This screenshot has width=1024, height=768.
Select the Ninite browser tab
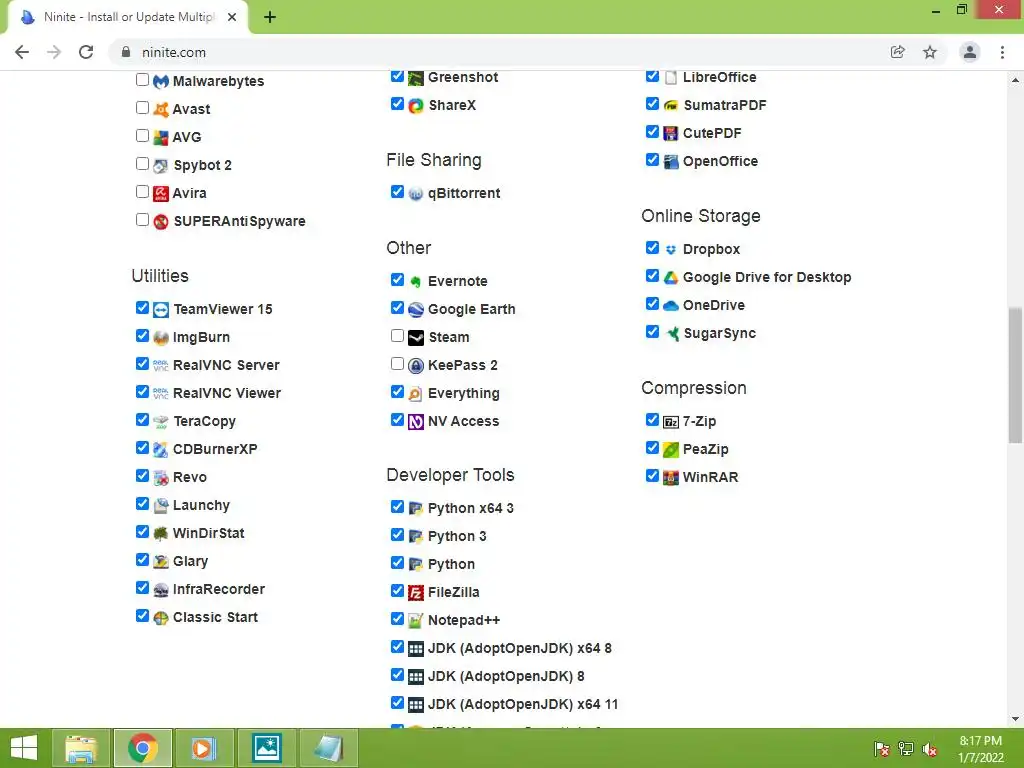(128, 17)
